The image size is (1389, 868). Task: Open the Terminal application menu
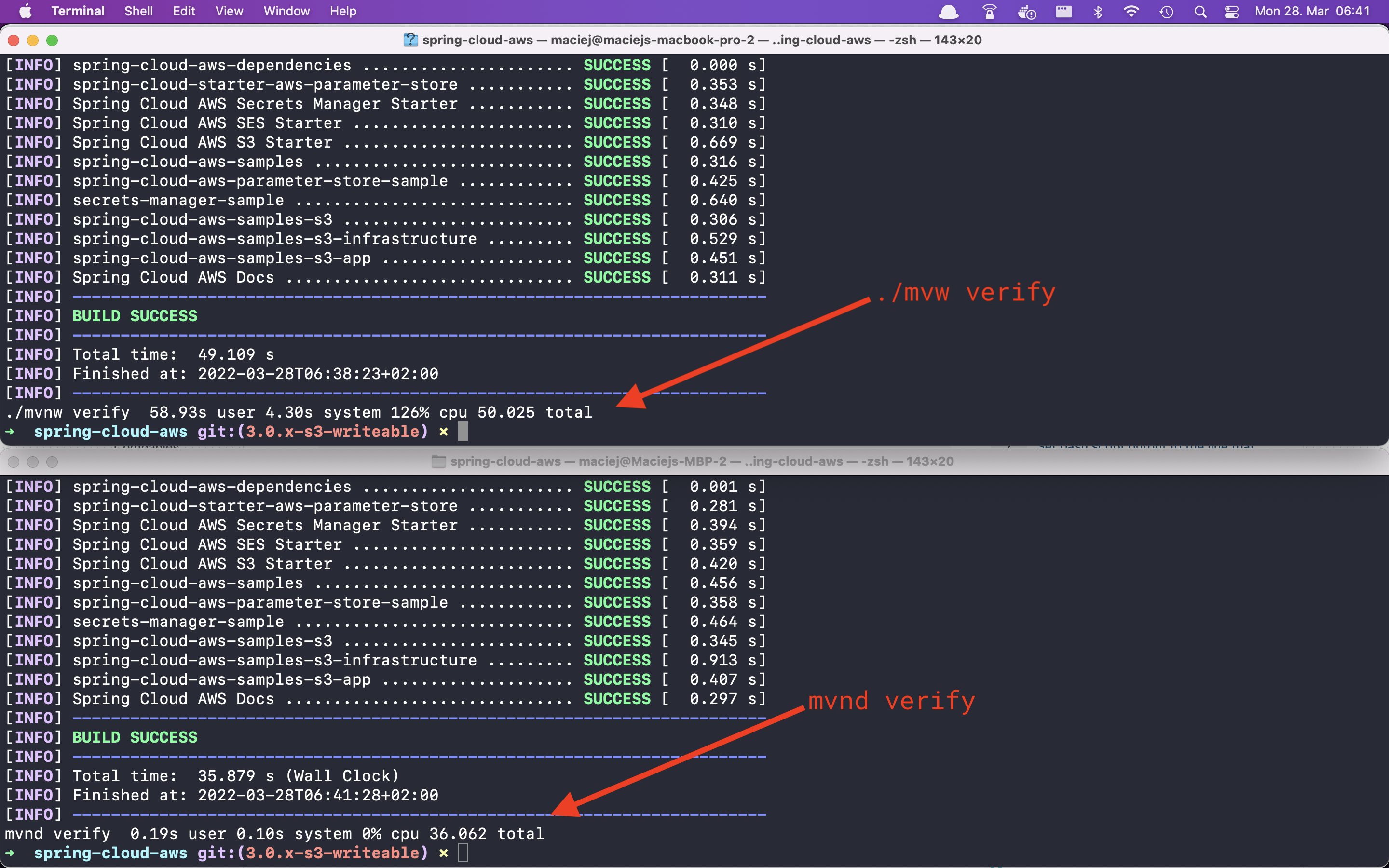pos(78,12)
